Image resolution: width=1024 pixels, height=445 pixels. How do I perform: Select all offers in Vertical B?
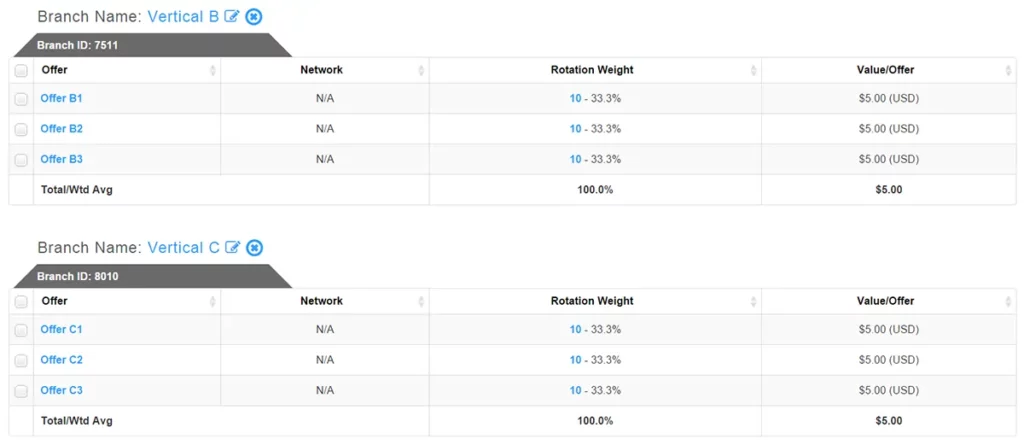[21, 70]
